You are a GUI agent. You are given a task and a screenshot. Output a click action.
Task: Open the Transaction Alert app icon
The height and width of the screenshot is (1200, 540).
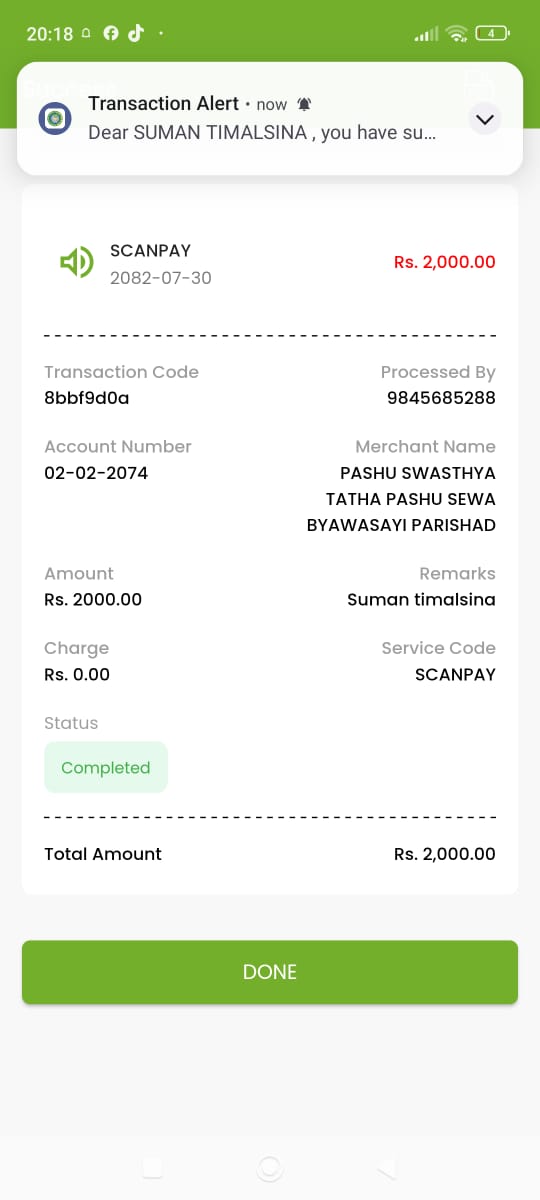[55, 119]
